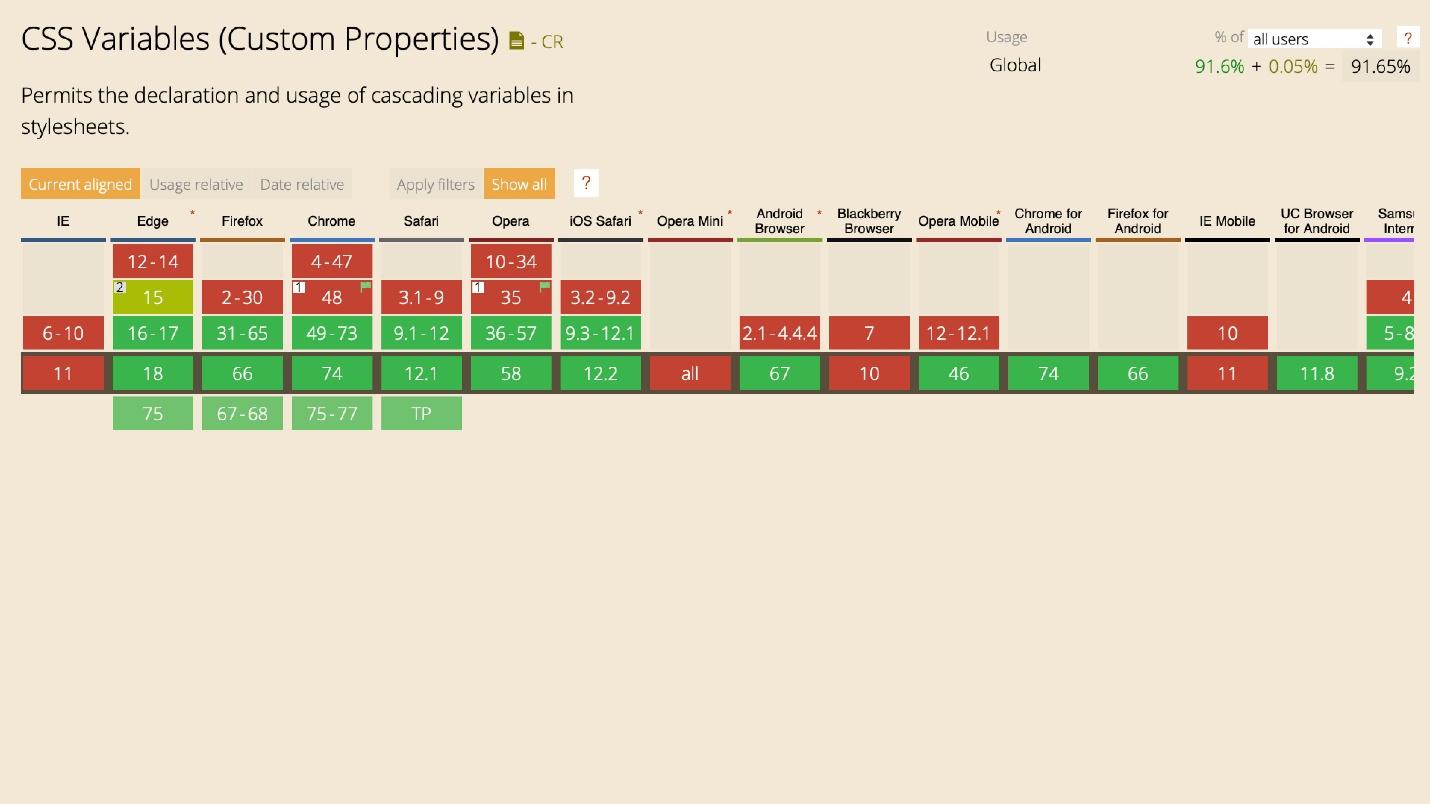Click the 91.65% total usage value
This screenshot has width=1430, height=804.
[1380, 66]
